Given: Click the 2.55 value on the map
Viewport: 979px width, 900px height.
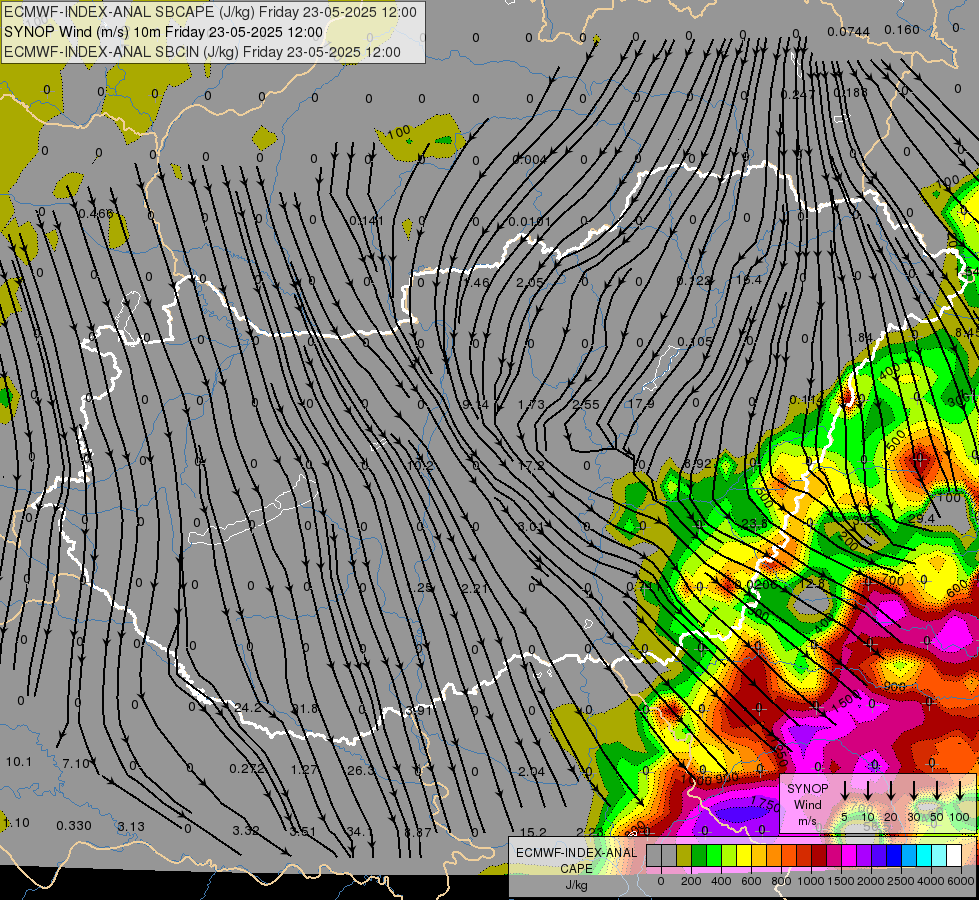Looking at the screenshot, I should pos(586,405).
